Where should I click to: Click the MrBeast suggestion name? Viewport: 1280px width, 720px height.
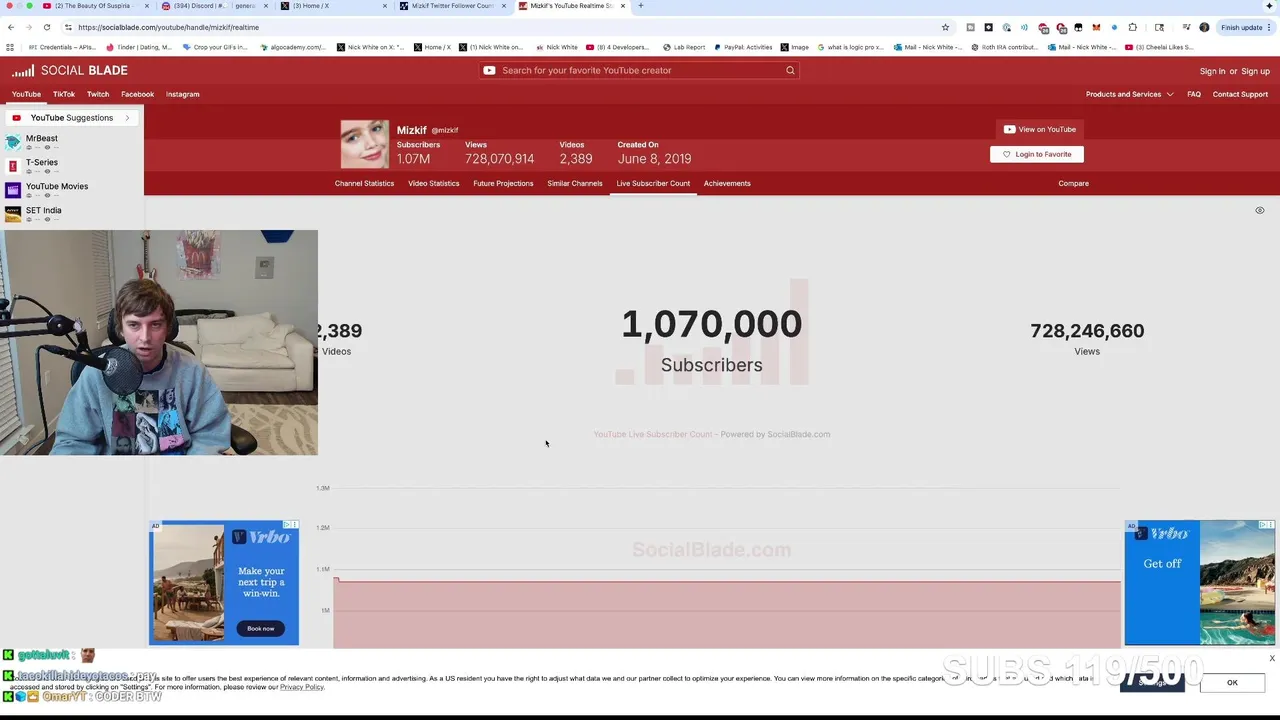point(42,138)
